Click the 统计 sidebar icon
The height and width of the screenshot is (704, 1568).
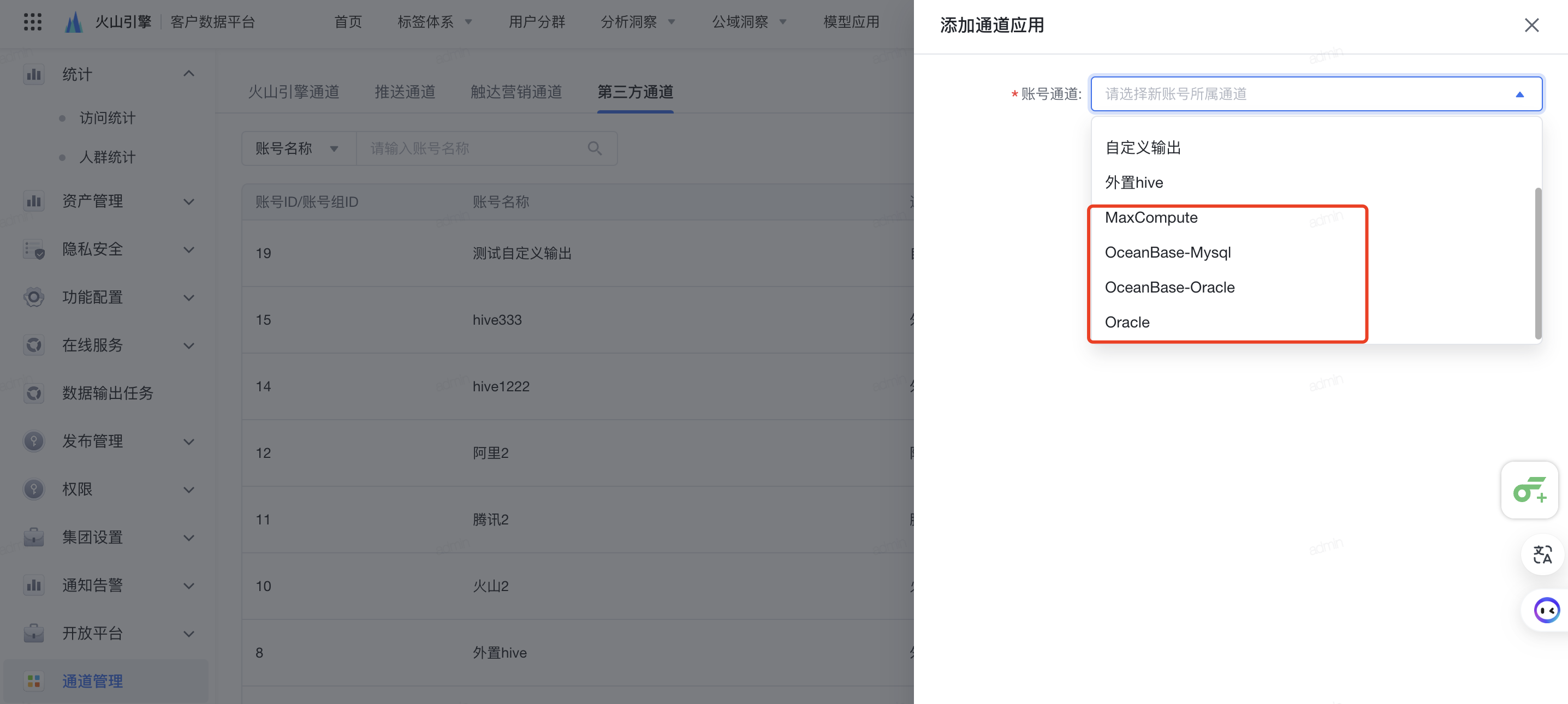(x=33, y=74)
